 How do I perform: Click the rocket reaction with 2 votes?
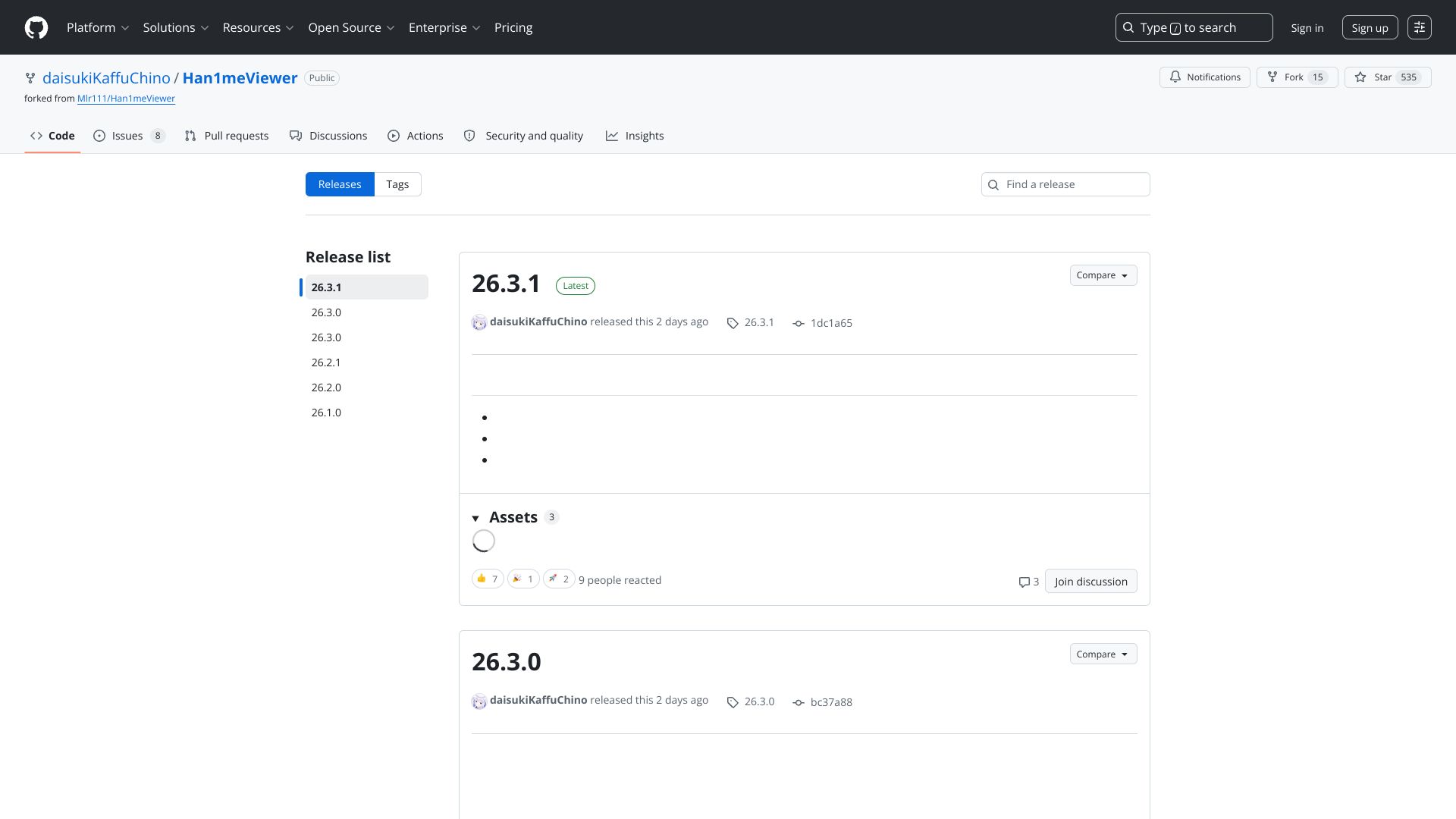click(x=559, y=579)
